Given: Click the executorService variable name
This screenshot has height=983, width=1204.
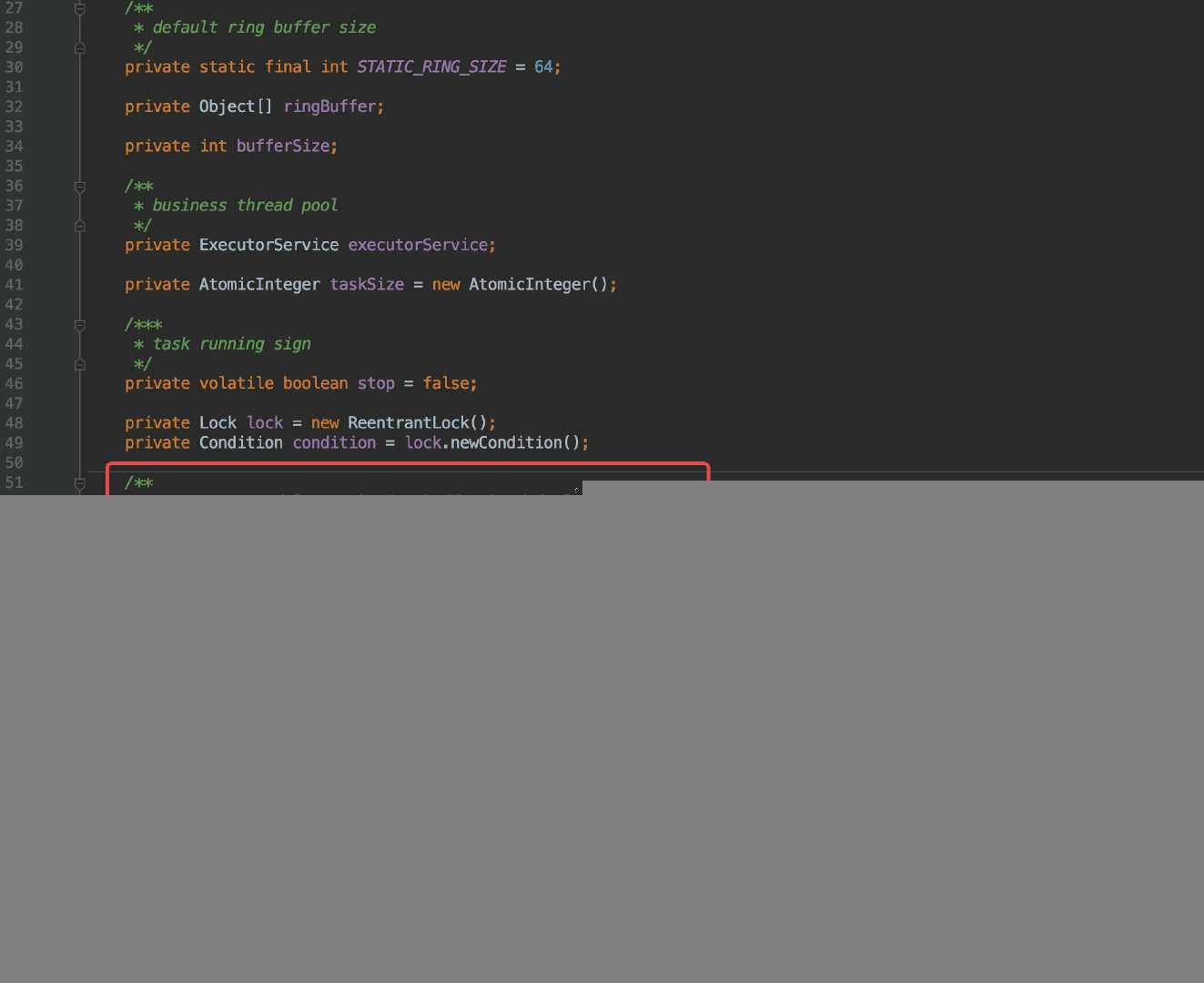Looking at the screenshot, I should point(418,245).
